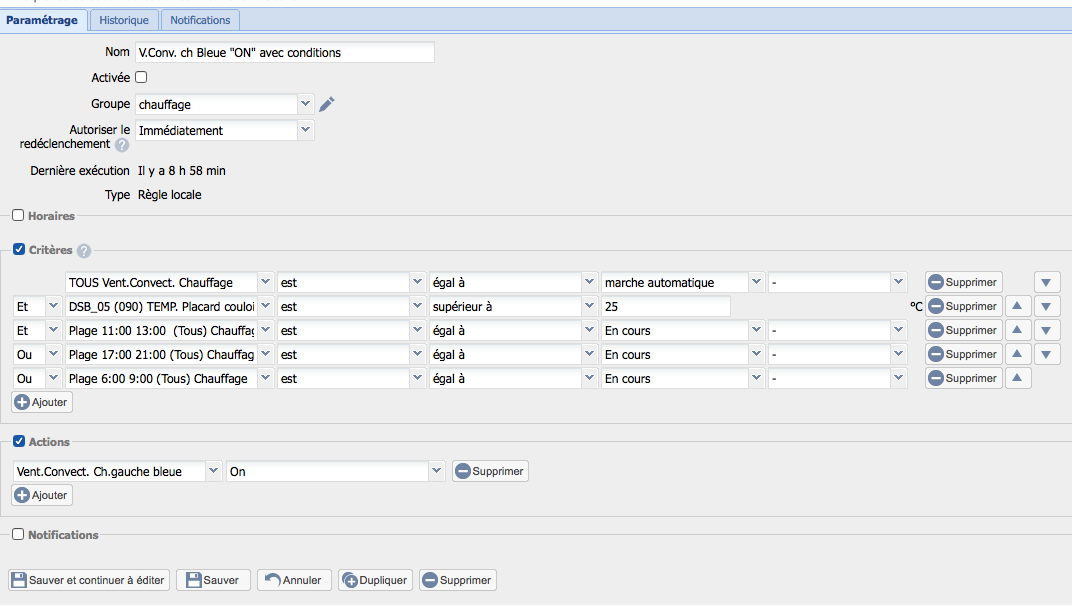This screenshot has width=1072, height=607.
Task: Move Plage 17:00 21:00 criterion down
Action: point(1047,355)
